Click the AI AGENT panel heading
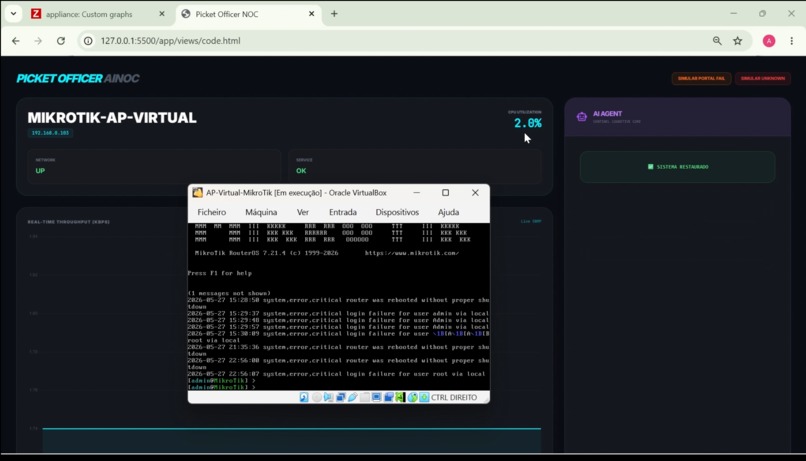The image size is (806, 461). pyautogui.click(x=608, y=114)
